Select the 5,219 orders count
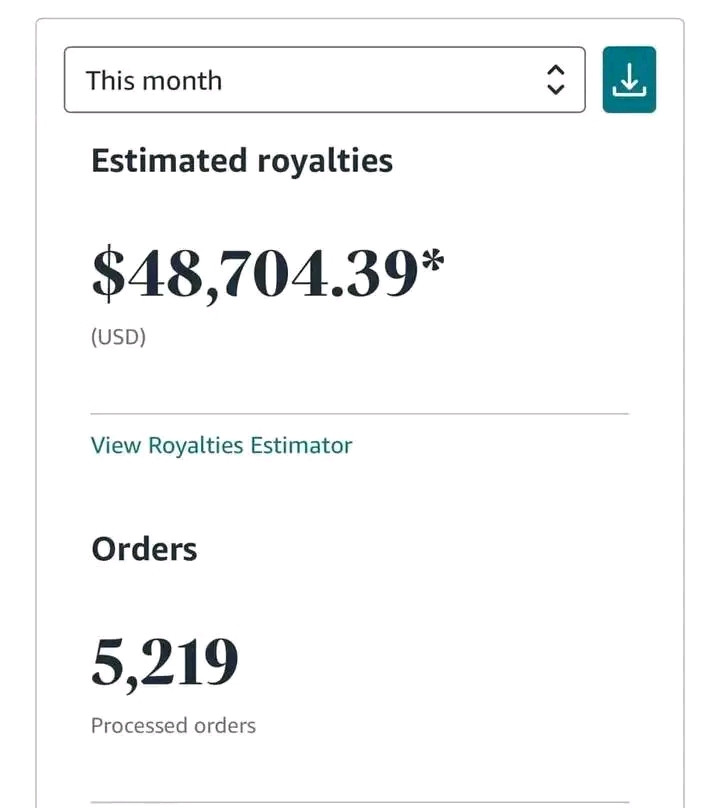Screen dimensions: 720x808 coord(165,661)
